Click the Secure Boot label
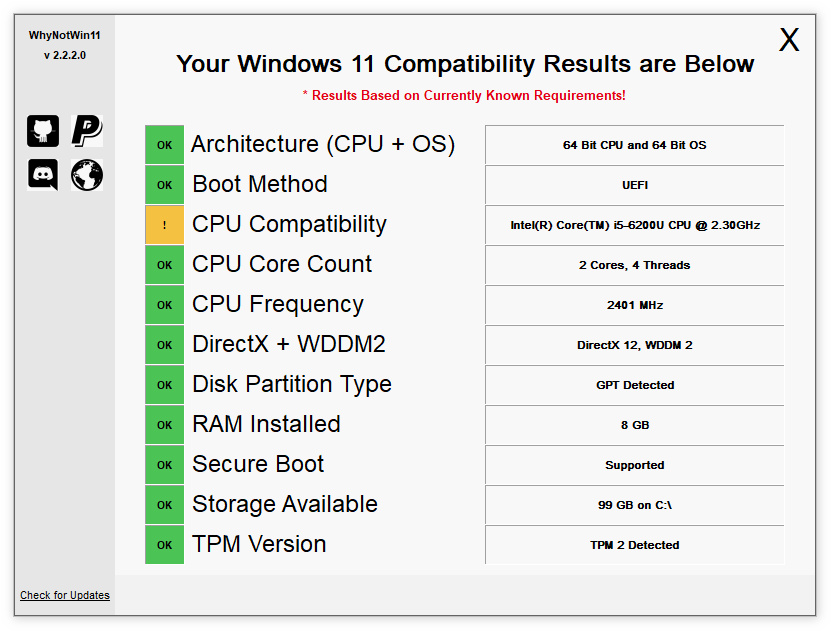The width and height of the screenshot is (831, 631). (x=258, y=464)
